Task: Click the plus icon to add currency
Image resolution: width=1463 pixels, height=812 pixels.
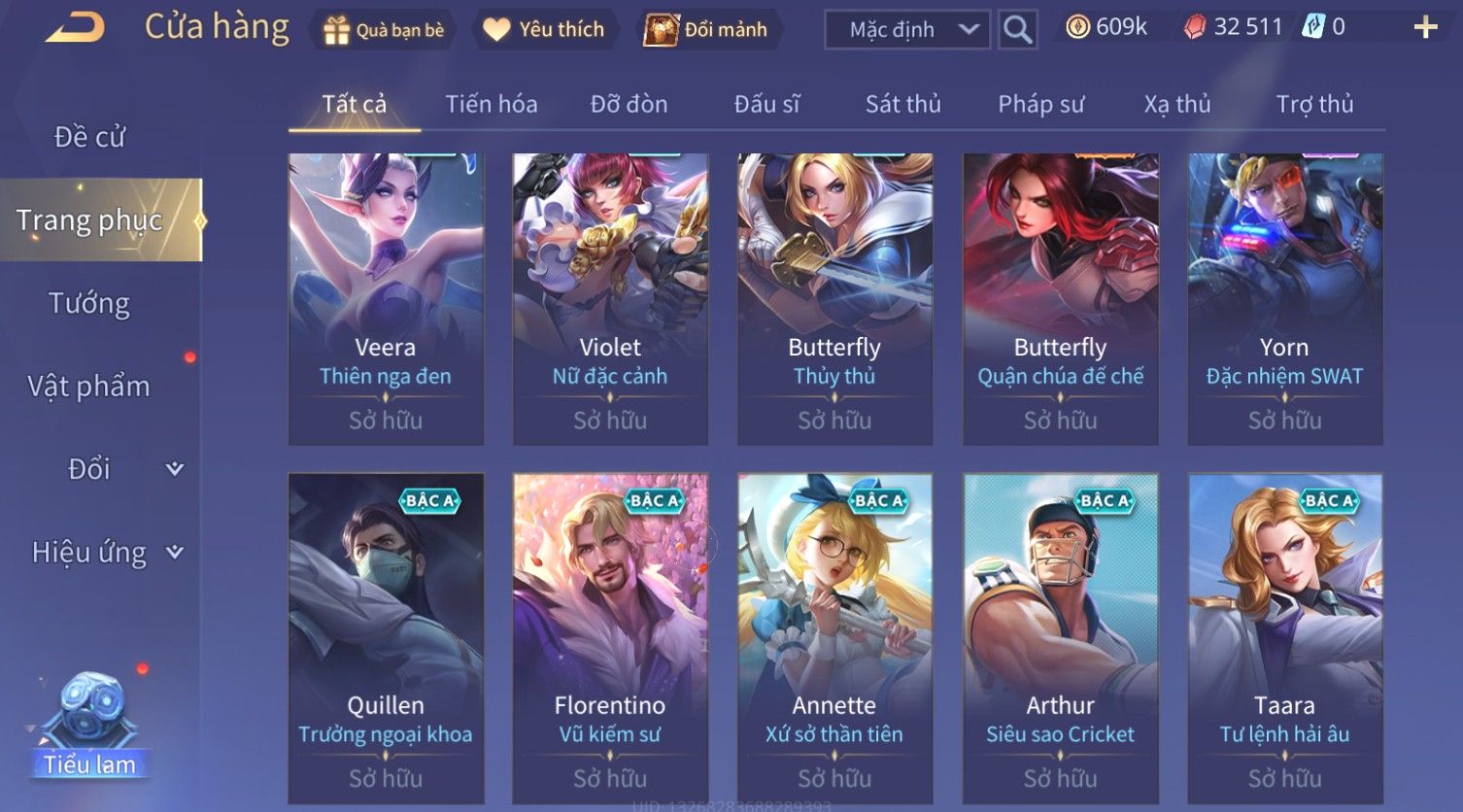Action: click(x=1425, y=27)
